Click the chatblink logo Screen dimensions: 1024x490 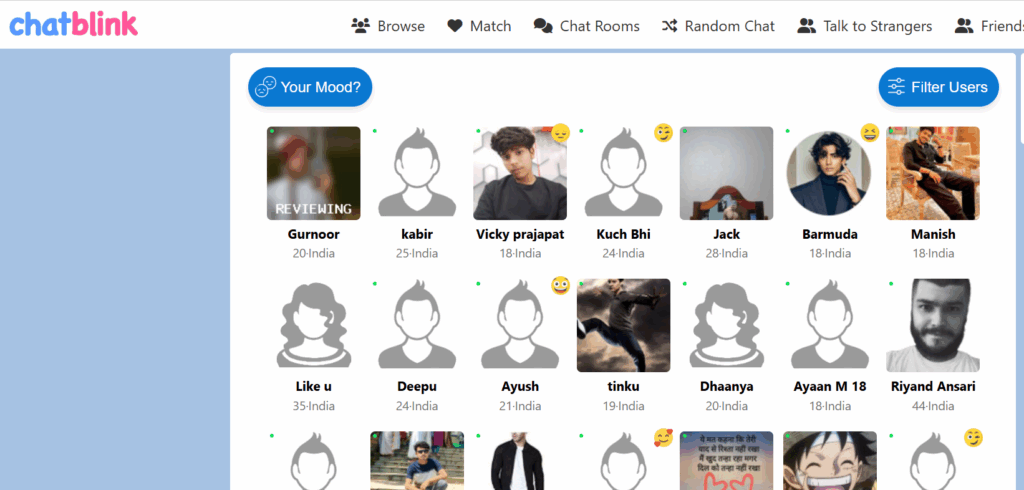tap(73, 24)
